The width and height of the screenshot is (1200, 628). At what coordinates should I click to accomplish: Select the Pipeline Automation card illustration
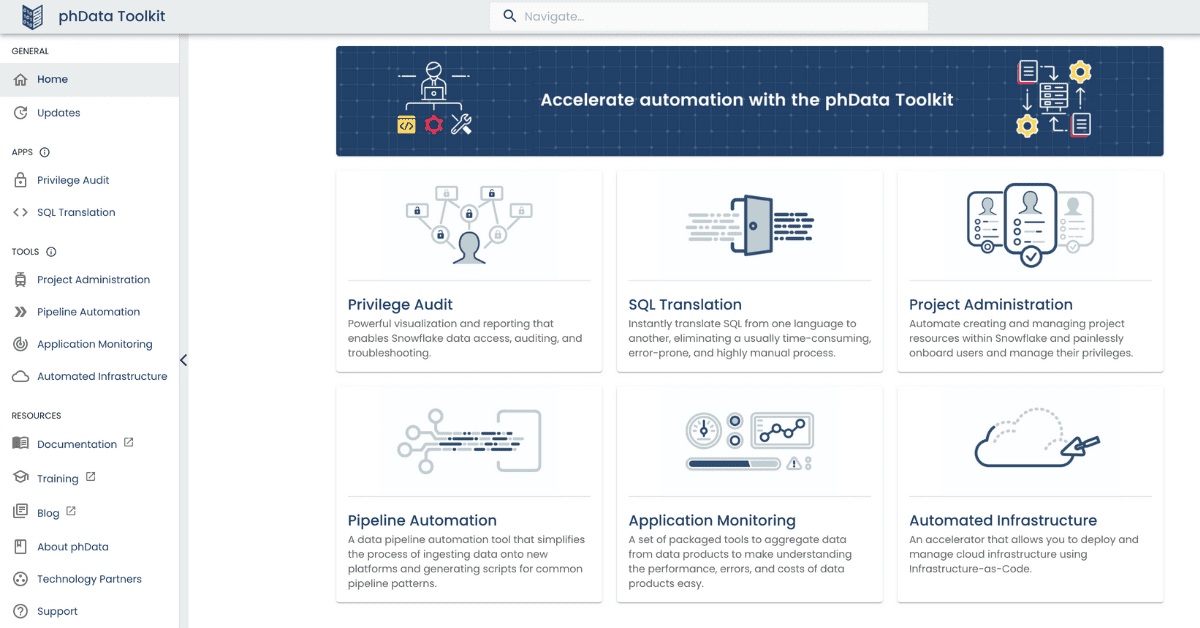(x=468, y=440)
